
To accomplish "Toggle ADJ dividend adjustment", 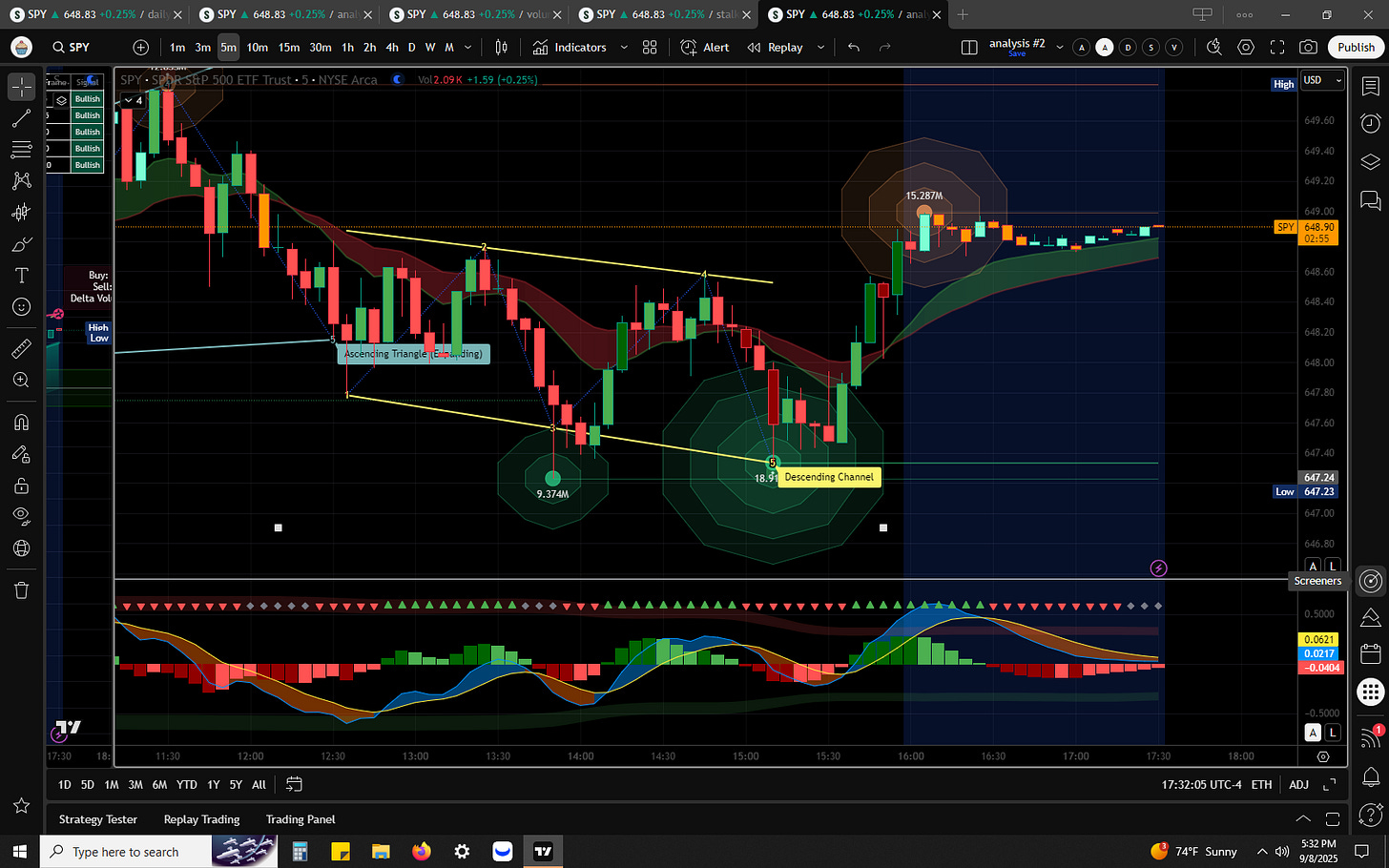I will (1298, 785).
